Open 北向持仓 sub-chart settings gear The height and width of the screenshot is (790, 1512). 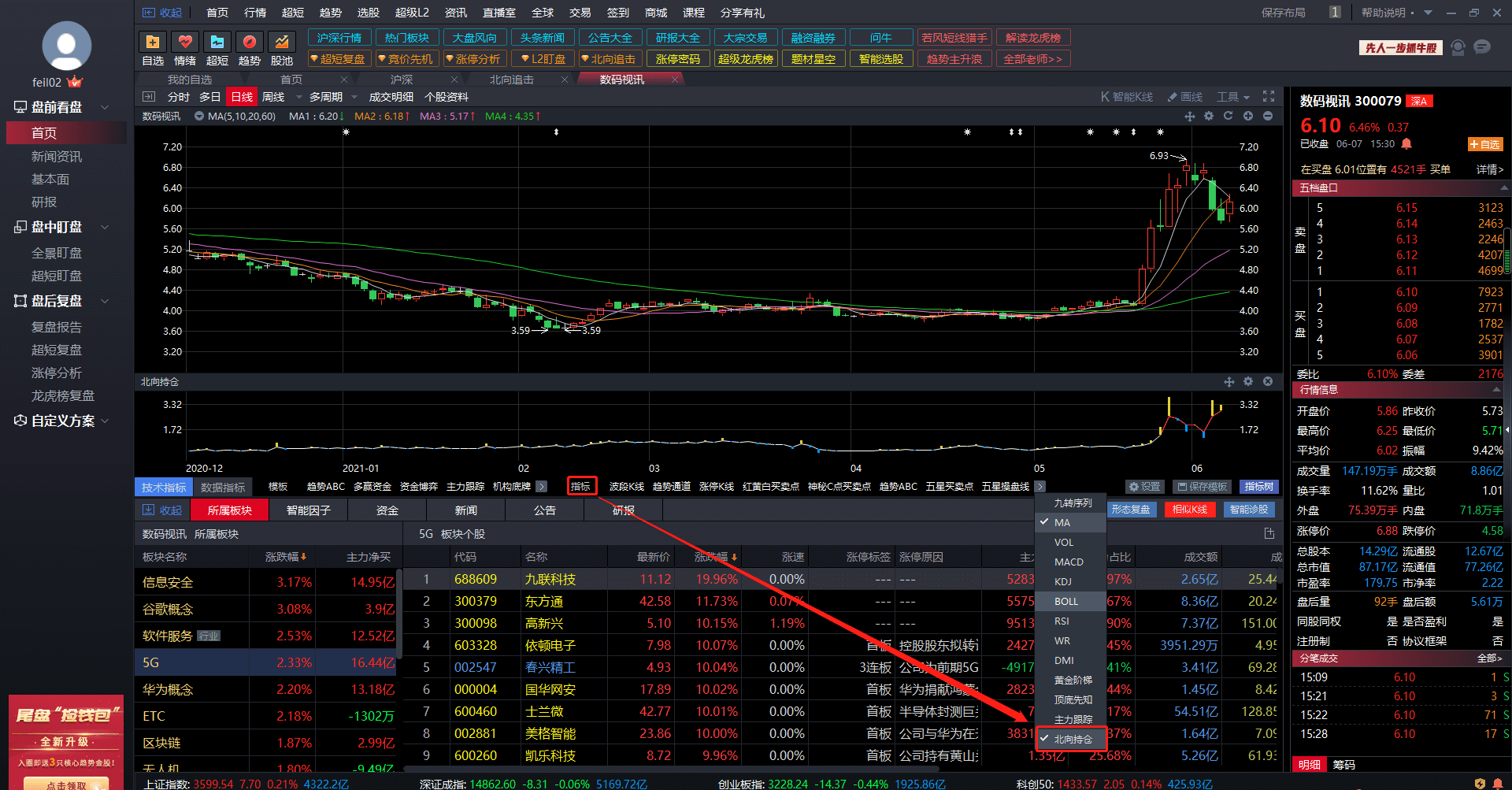[1248, 381]
